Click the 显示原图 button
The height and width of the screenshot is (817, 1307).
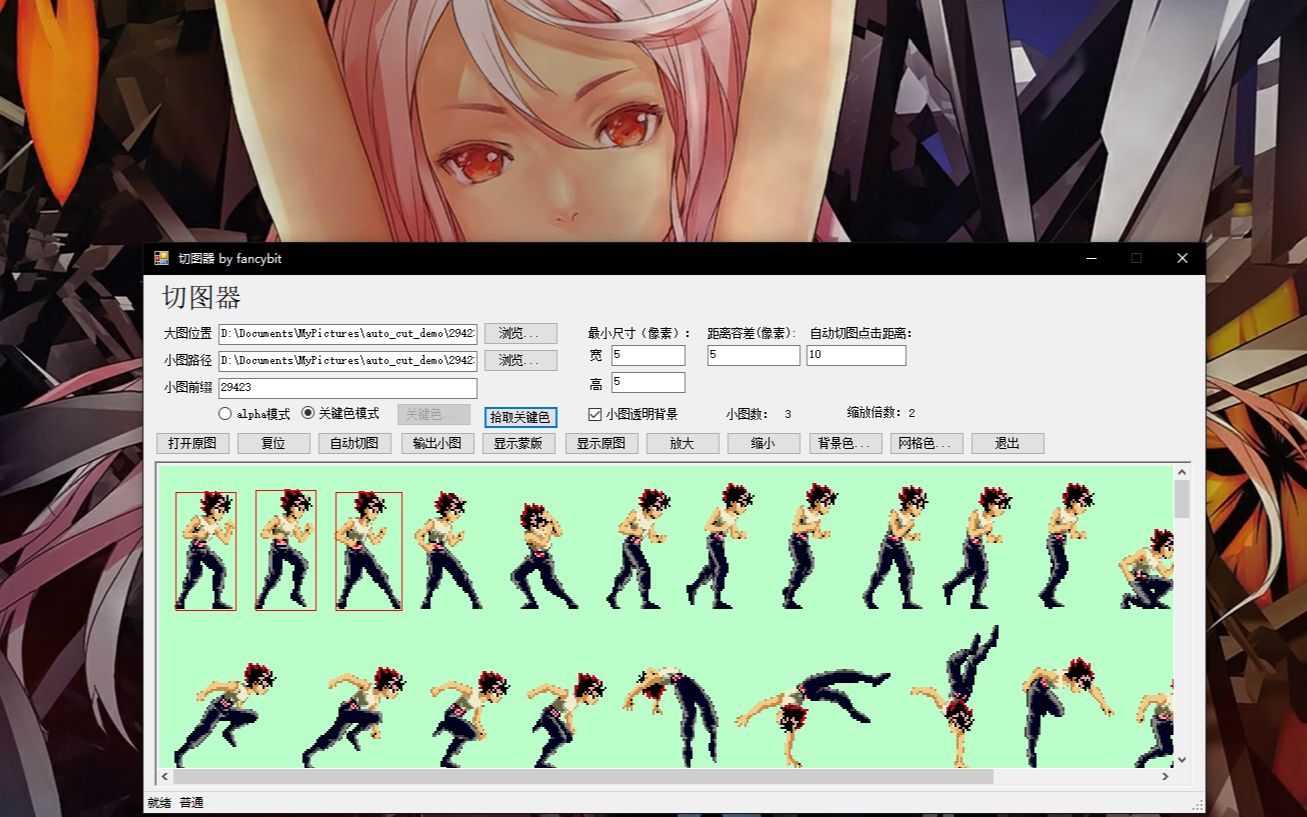pos(601,443)
